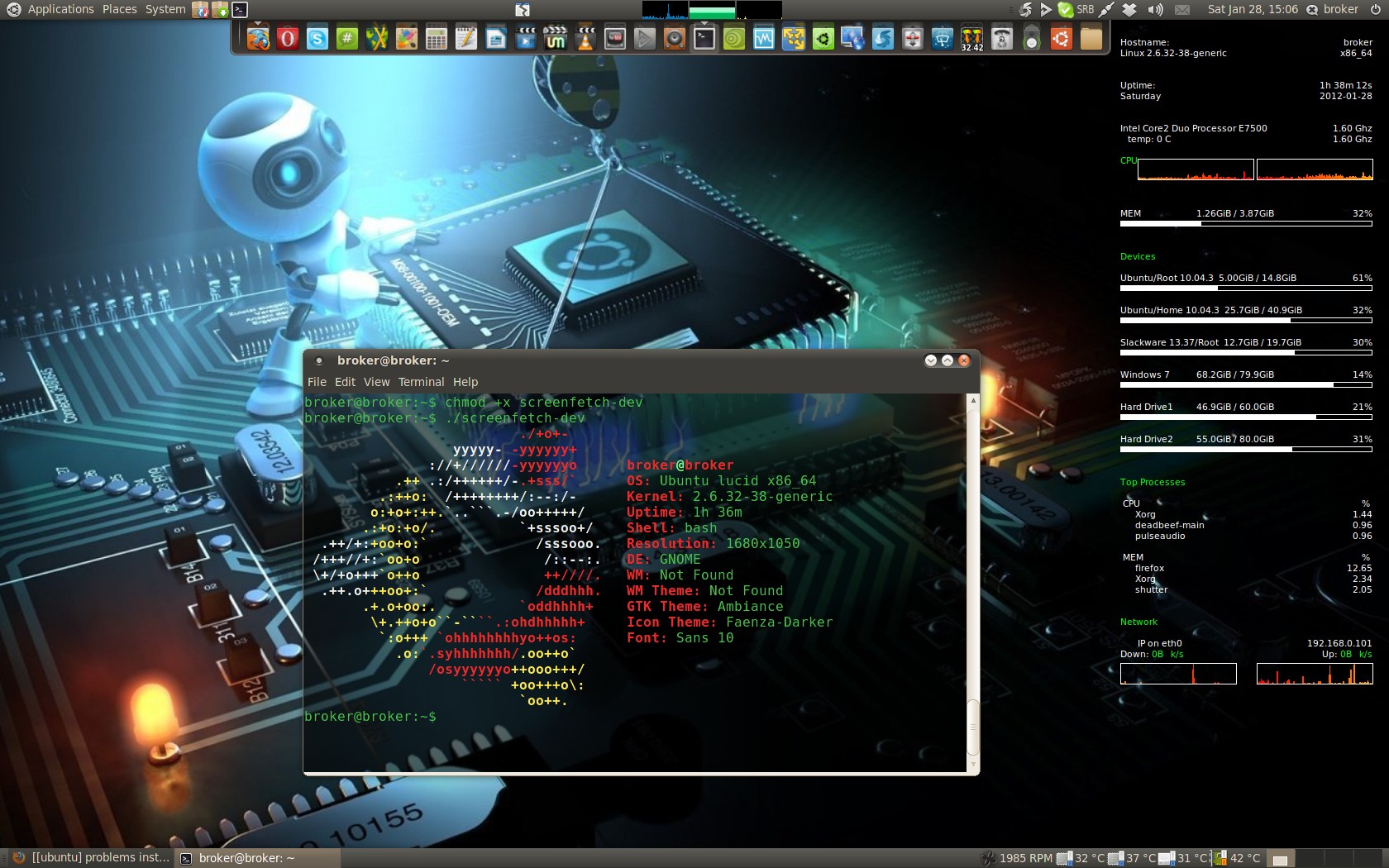1389x868 pixels.
Task: Open the orange Ubuntu logo dock icon
Action: (1062, 38)
